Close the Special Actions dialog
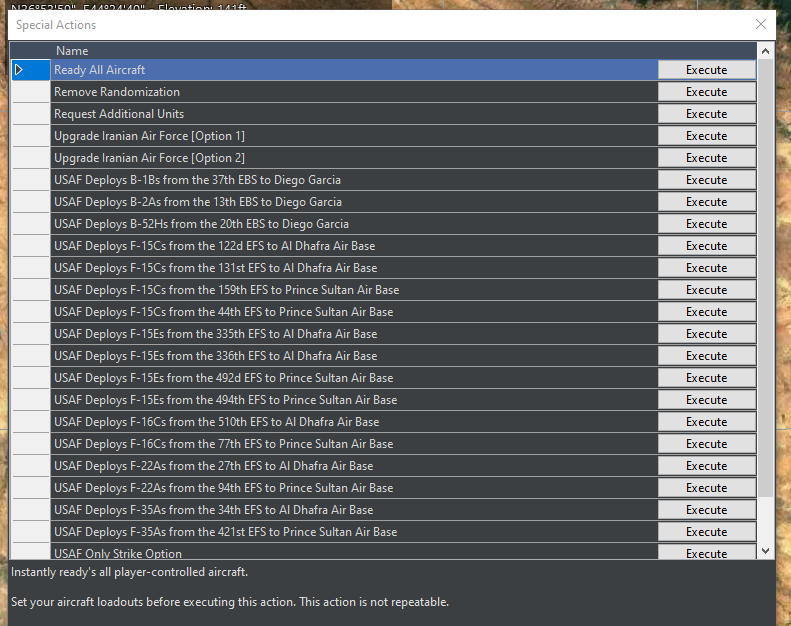Screen dimensions: 791x626 (761, 24)
